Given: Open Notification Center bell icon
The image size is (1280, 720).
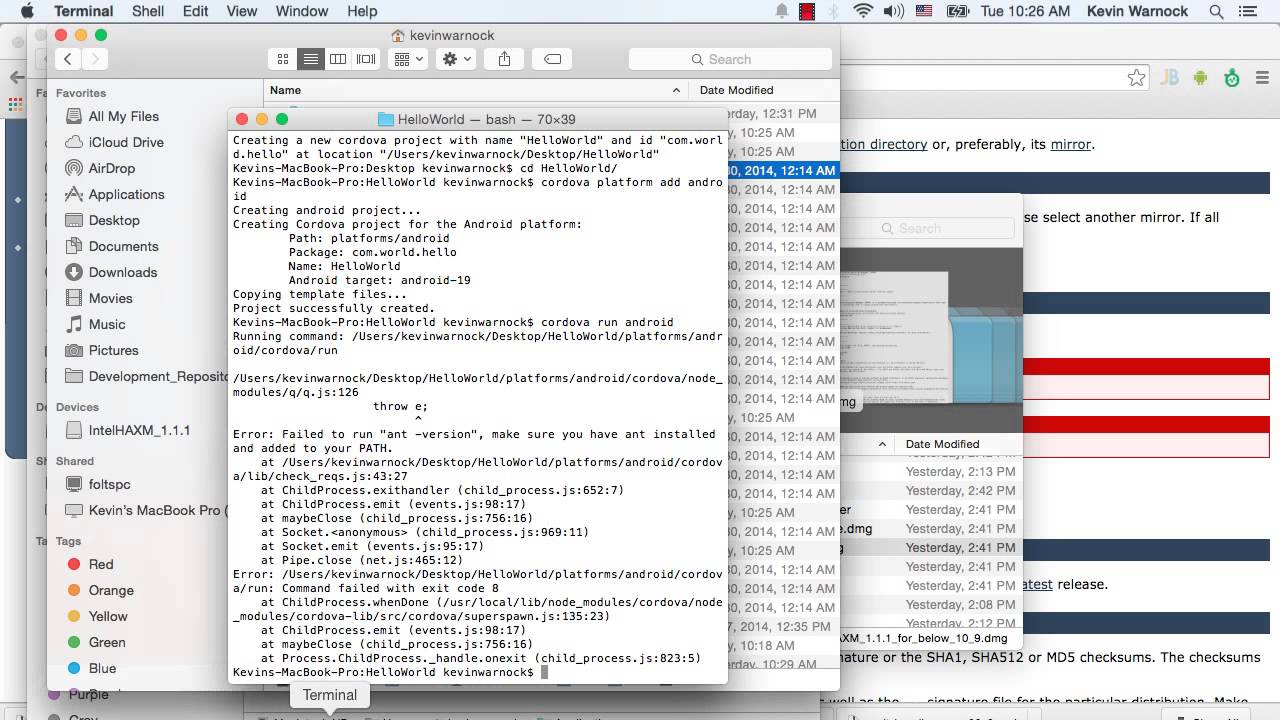Looking at the screenshot, I should (x=782, y=12).
